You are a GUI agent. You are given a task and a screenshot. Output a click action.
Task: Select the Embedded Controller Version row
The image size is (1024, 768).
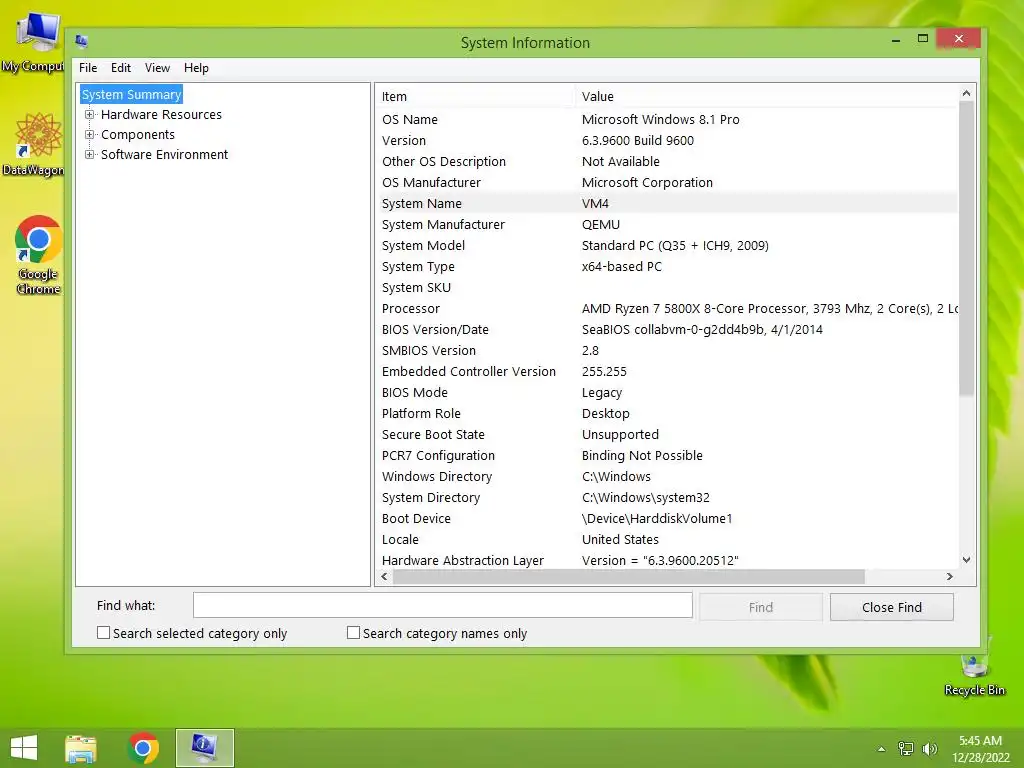click(x=667, y=372)
